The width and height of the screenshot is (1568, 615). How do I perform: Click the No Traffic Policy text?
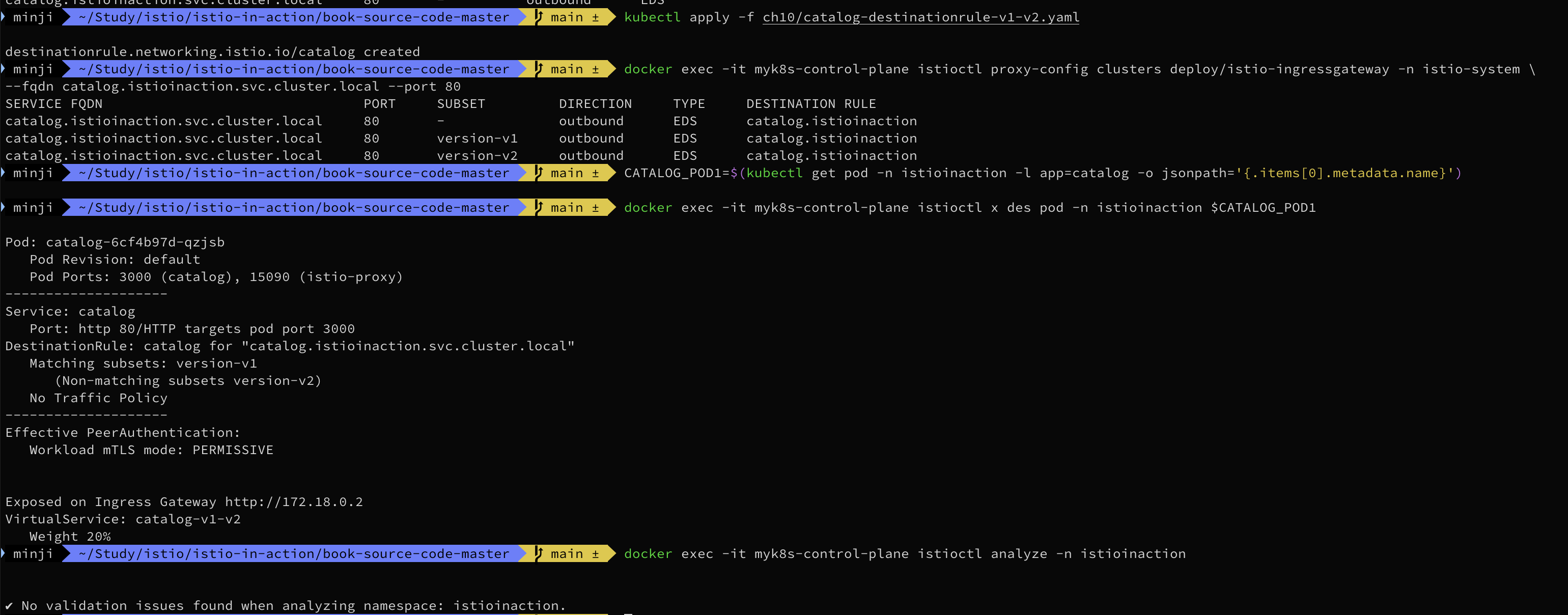[98, 398]
